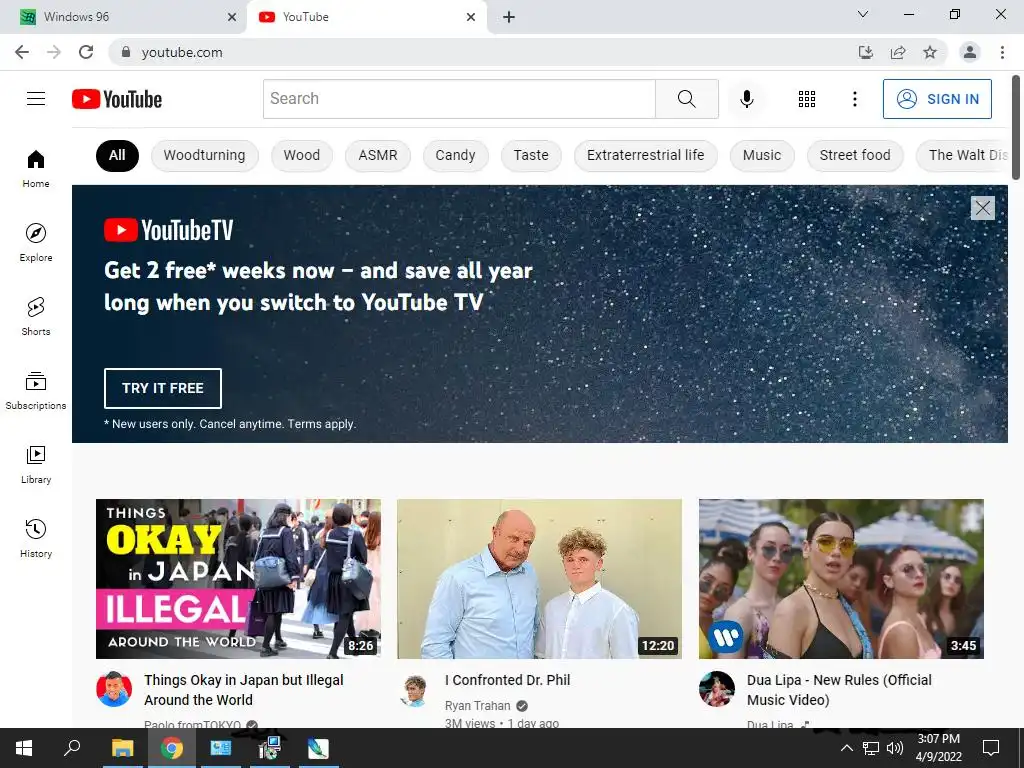This screenshot has height=768, width=1024.
Task: Click the youtube.com address bar
Action: (483, 52)
